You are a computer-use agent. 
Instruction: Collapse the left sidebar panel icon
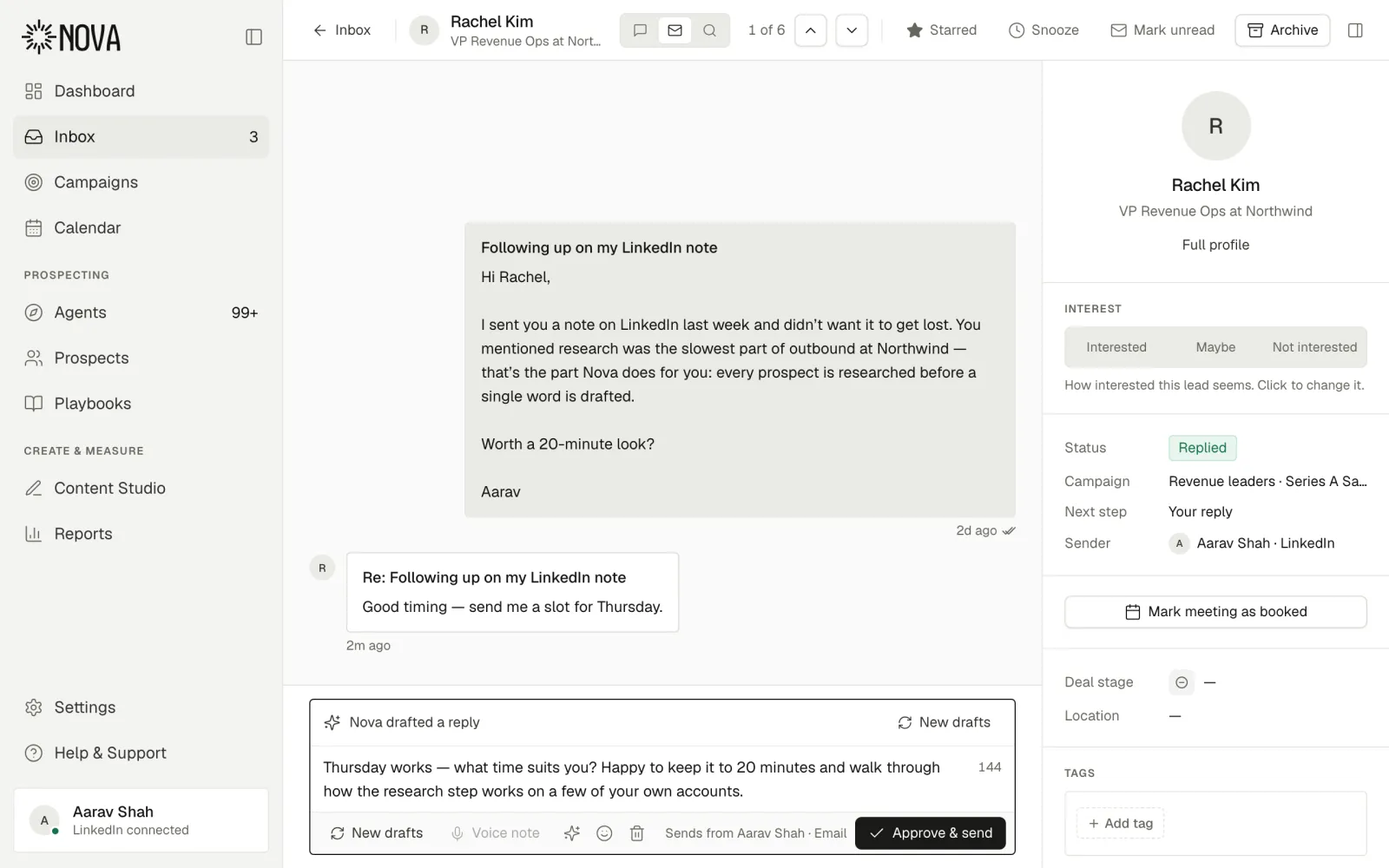pyautogui.click(x=253, y=36)
